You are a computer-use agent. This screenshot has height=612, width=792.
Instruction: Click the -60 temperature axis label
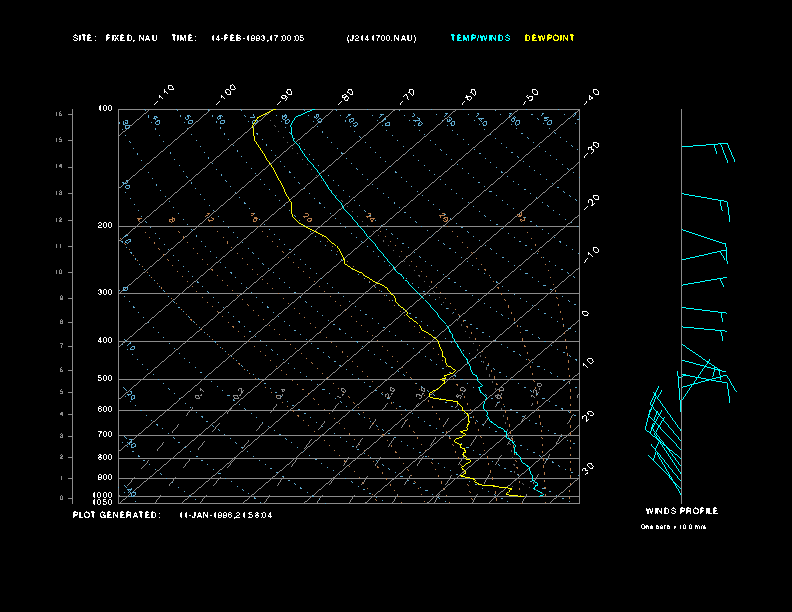click(x=469, y=96)
